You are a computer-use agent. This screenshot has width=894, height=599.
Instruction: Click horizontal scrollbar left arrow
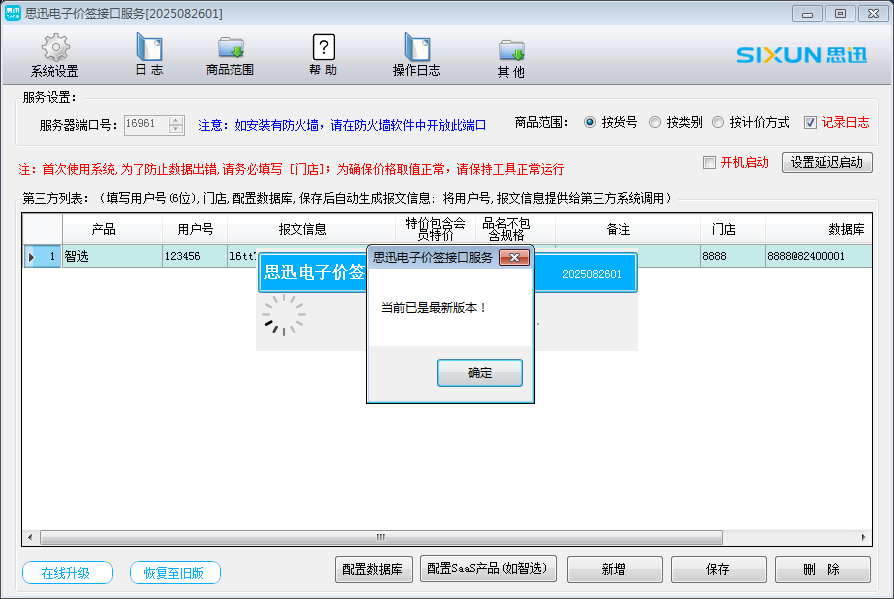click(30, 537)
